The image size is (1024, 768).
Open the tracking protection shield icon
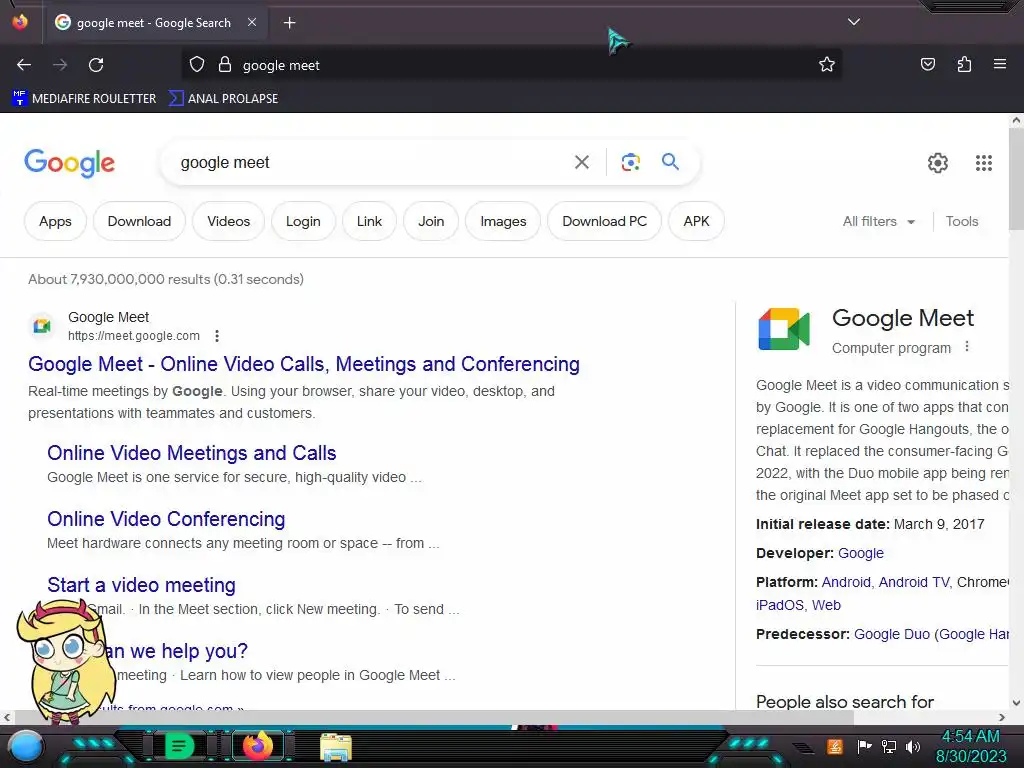(197, 65)
